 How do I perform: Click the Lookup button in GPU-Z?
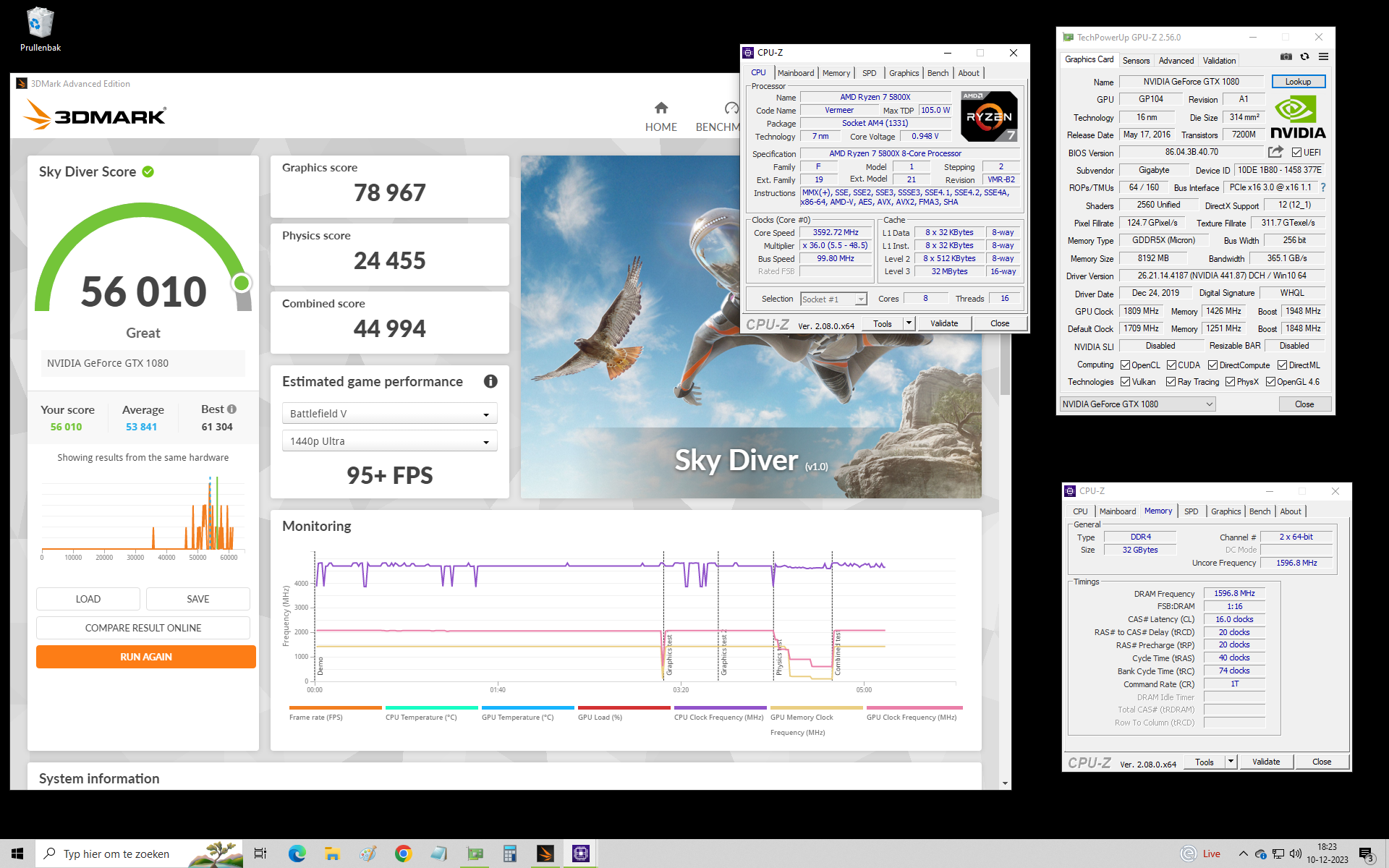tap(1298, 82)
